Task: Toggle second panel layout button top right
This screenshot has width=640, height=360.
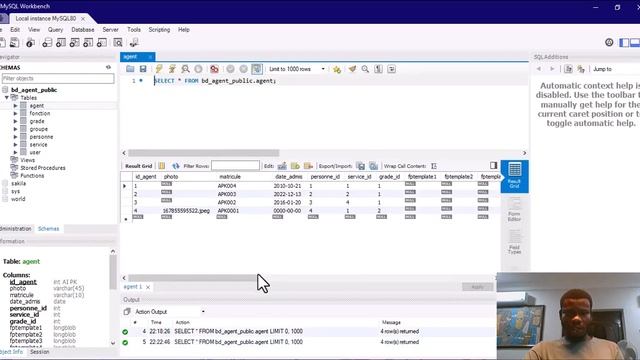Action: (635, 42)
